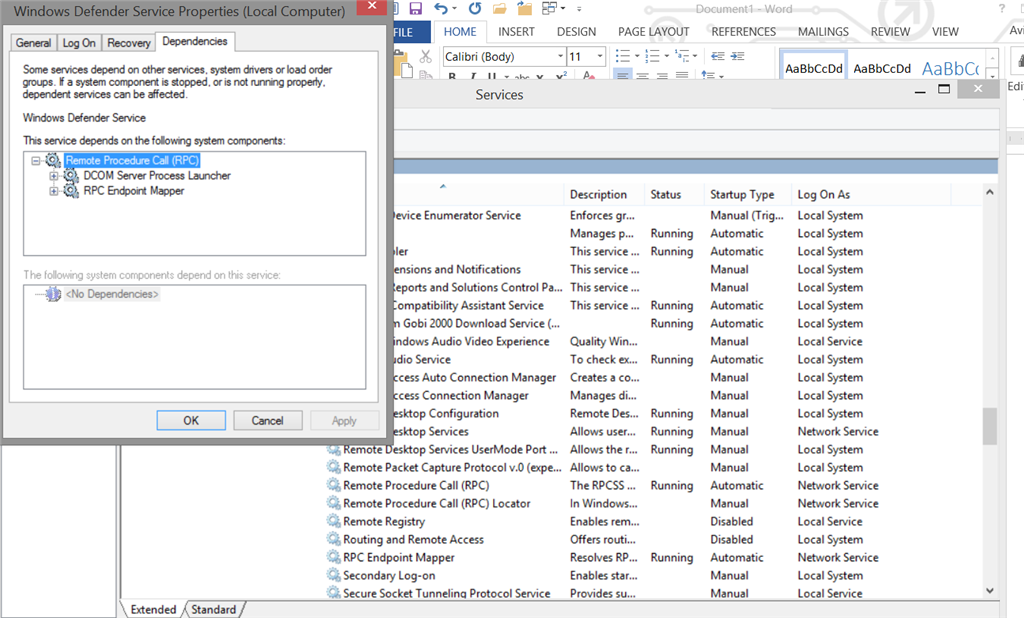Switch to the INSERT ribbon tab
Image resolution: width=1024 pixels, height=618 pixels.
coord(516,32)
